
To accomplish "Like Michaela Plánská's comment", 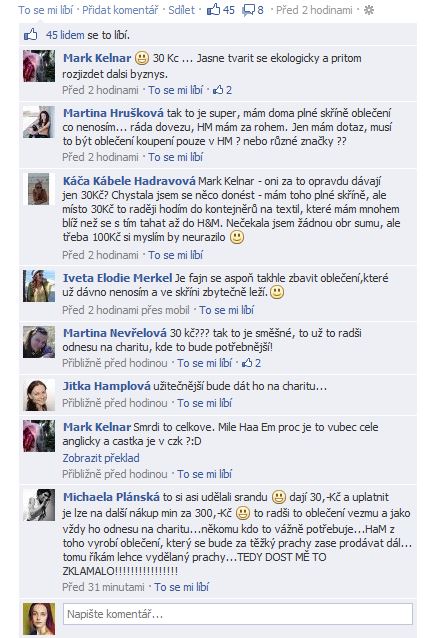I will coord(181,587).
